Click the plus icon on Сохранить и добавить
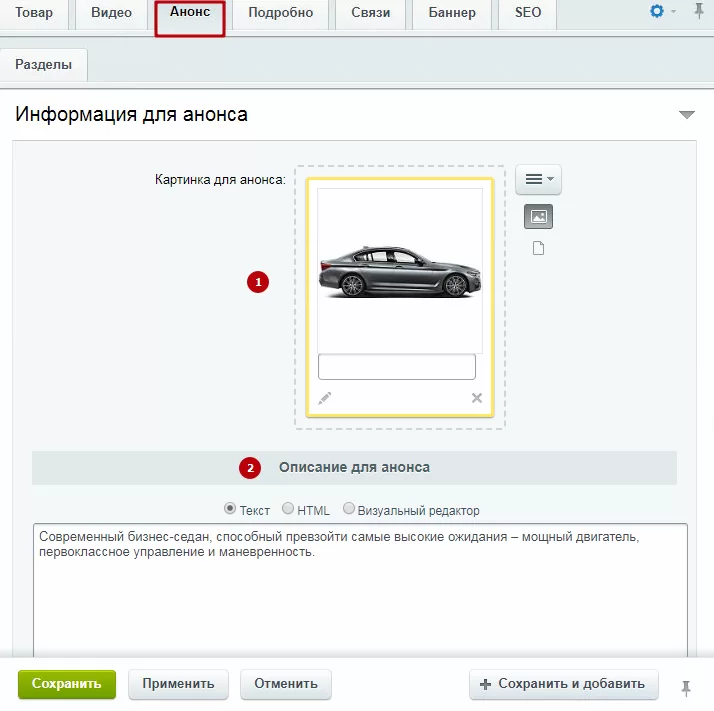Viewport: 714px width, 711px height. click(x=485, y=684)
